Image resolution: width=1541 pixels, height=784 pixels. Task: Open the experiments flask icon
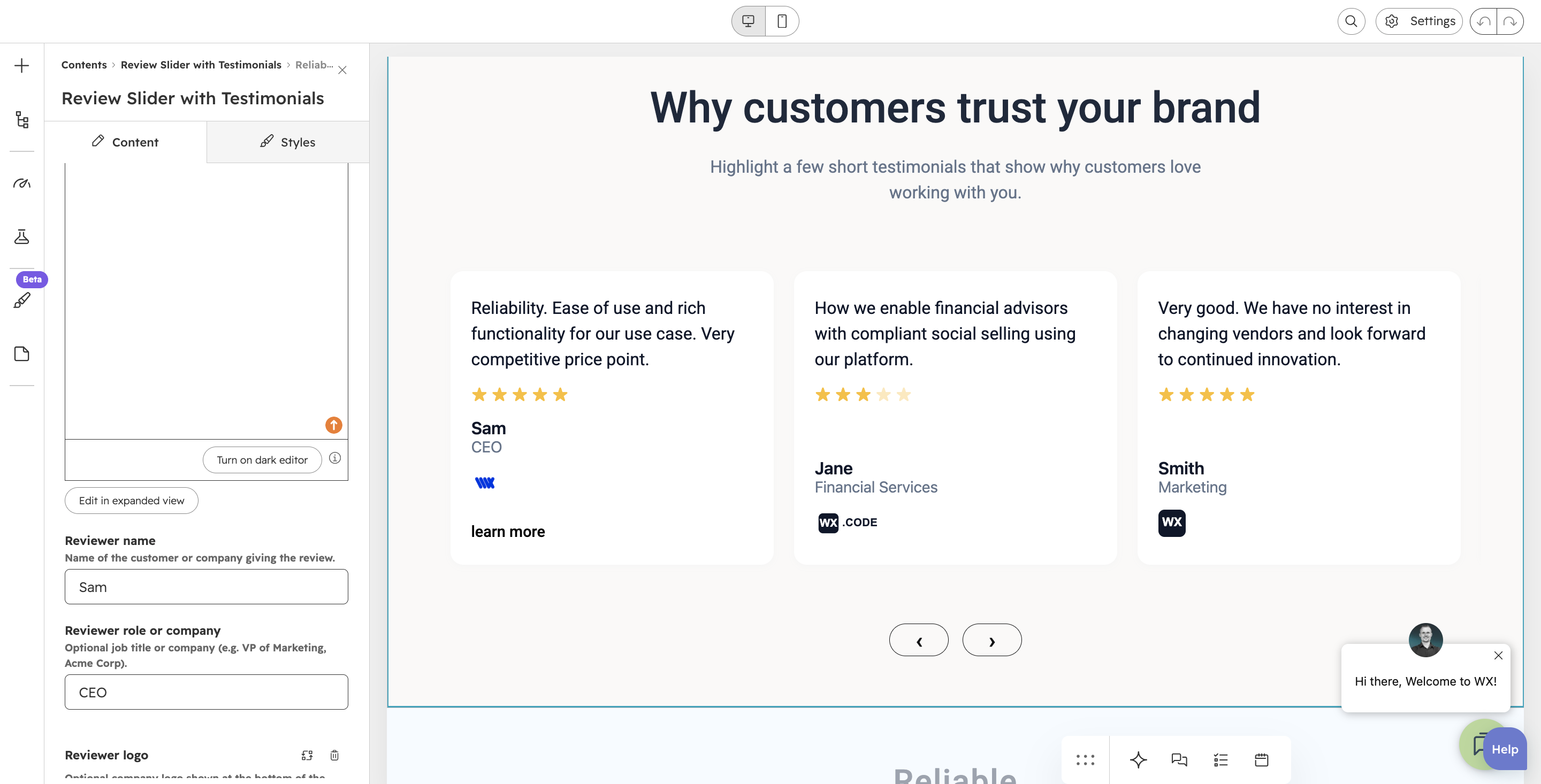click(21, 237)
